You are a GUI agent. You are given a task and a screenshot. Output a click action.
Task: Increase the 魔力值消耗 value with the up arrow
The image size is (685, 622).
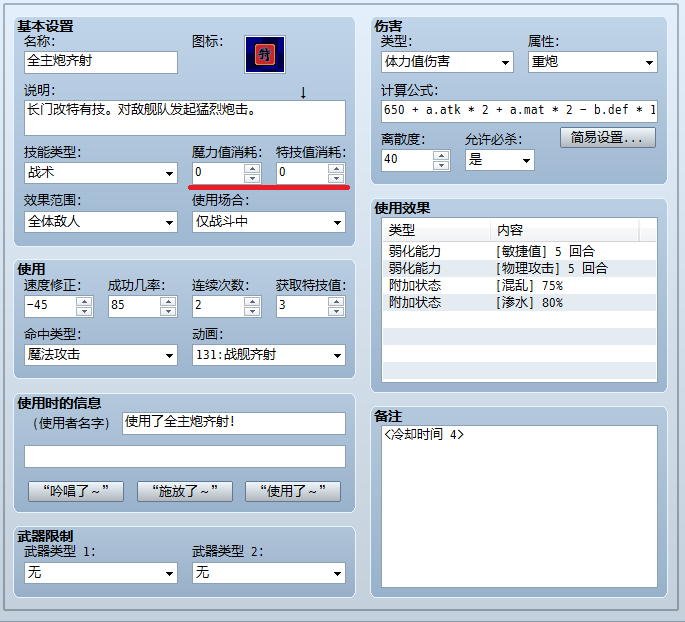(252, 168)
